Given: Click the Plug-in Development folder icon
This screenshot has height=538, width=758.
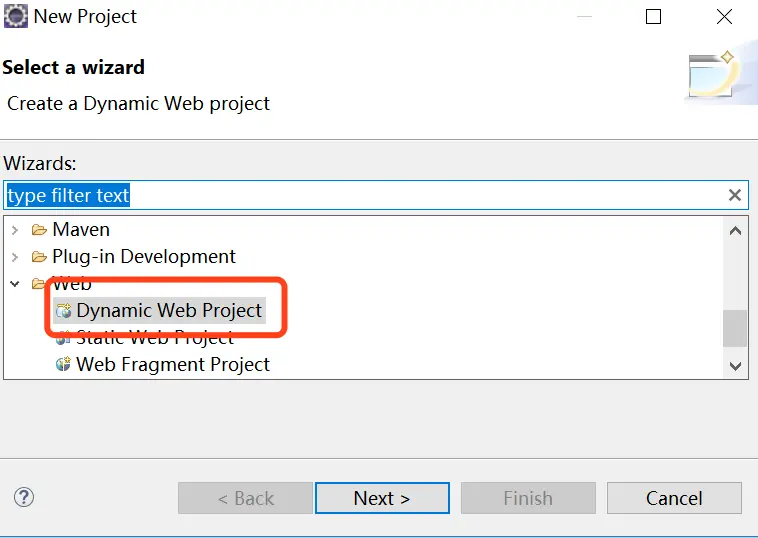Looking at the screenshot, I should tap(40, 257).
